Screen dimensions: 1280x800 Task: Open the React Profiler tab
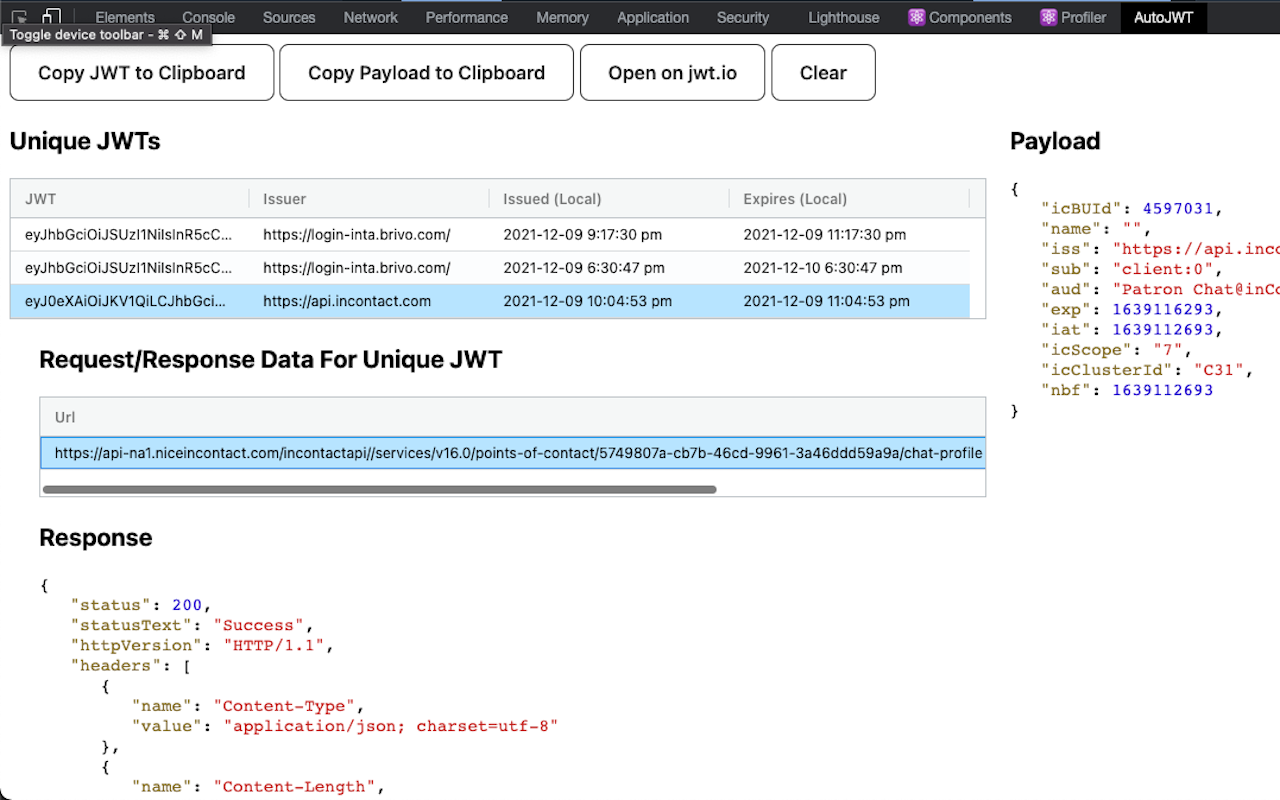[1073, 17]
